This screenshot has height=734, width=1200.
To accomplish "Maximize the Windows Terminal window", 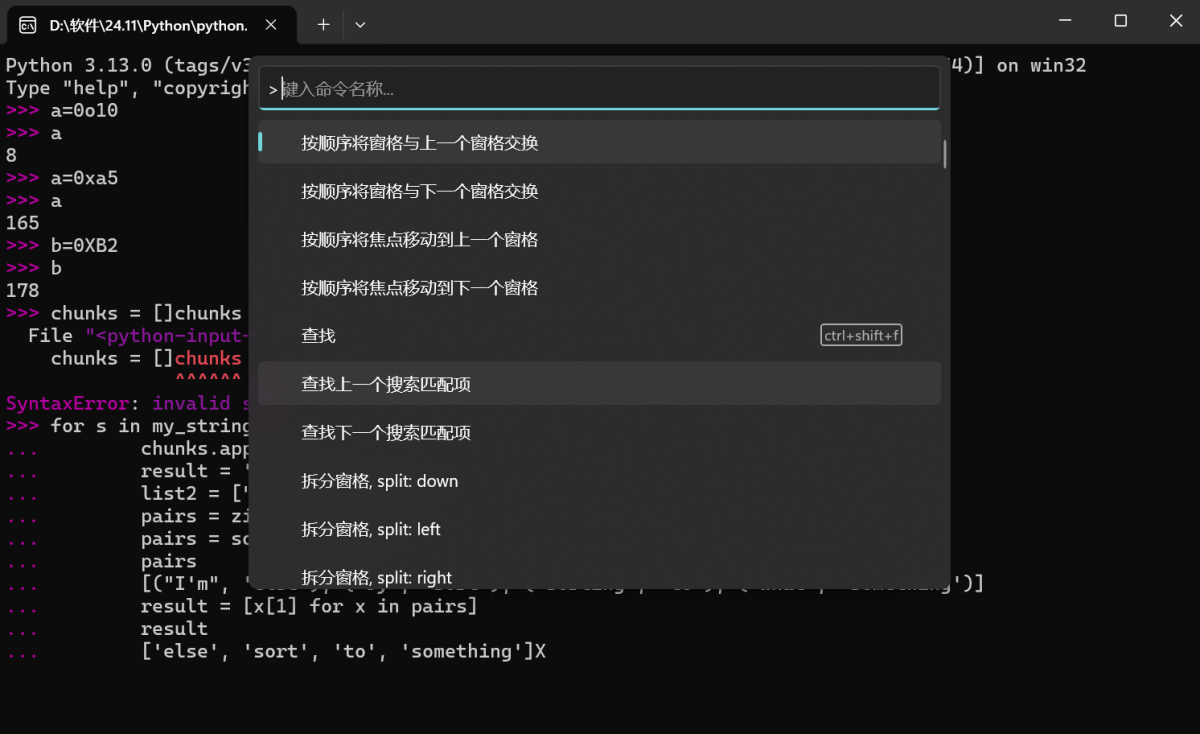I will (1121, 21).
